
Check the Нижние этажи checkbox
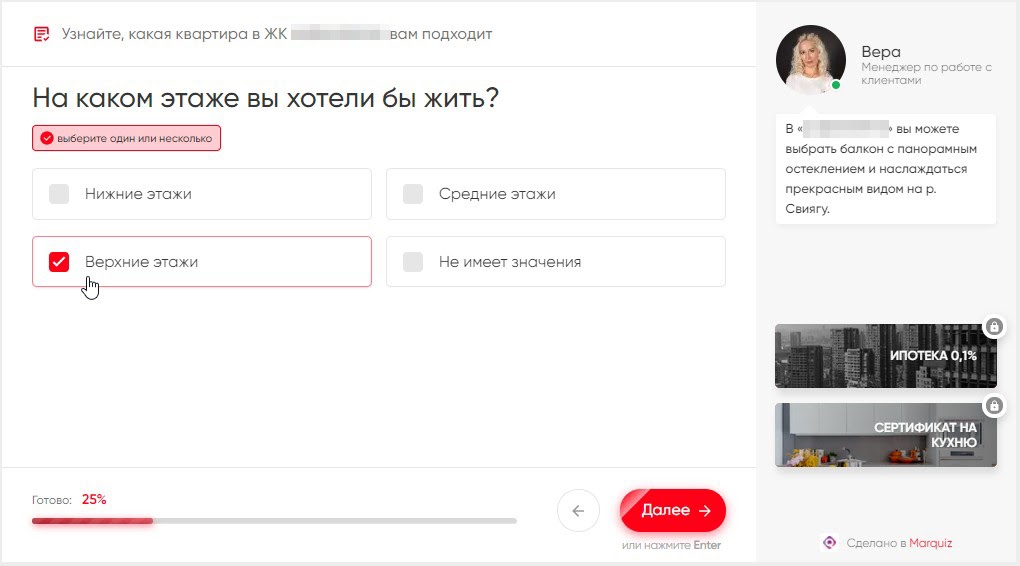(x=59, y=194)
